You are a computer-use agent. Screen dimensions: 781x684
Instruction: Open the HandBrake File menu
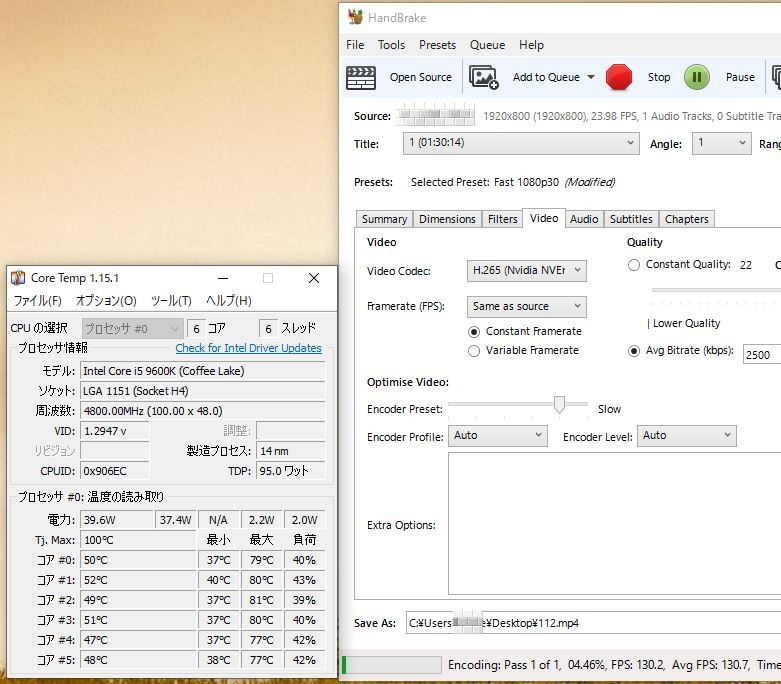355,45
